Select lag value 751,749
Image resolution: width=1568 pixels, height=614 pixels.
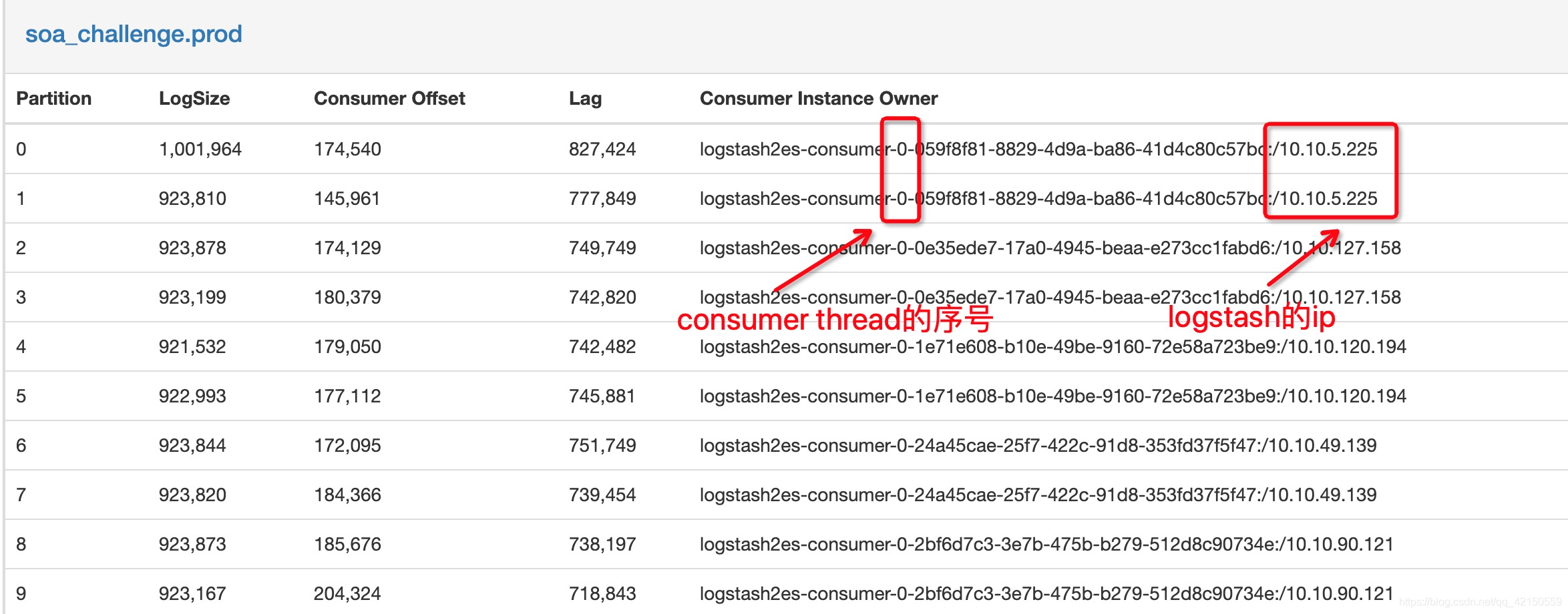[x=602, y=445]
